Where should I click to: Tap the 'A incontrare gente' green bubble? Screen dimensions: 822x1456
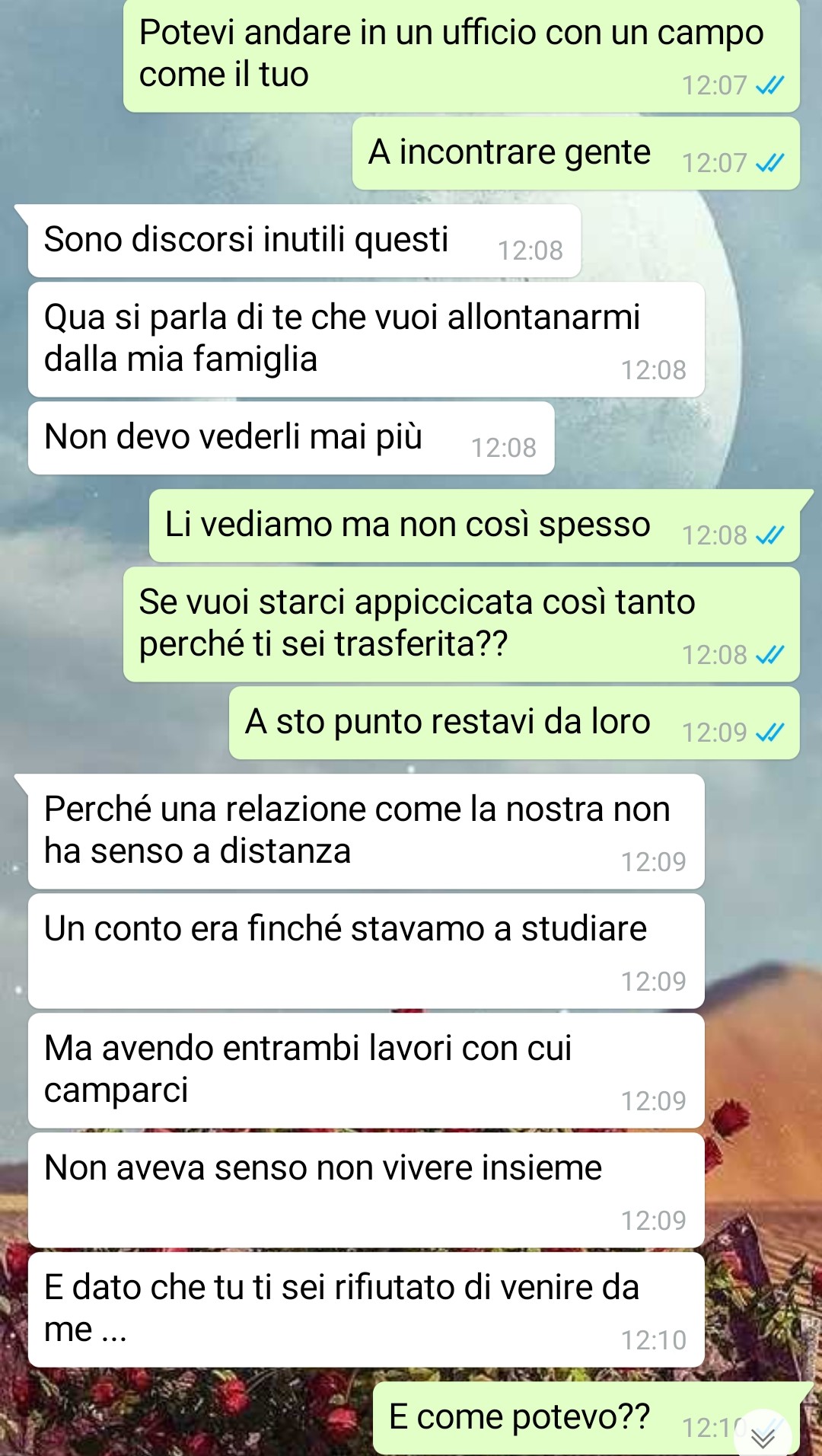[x=576, y=153]
